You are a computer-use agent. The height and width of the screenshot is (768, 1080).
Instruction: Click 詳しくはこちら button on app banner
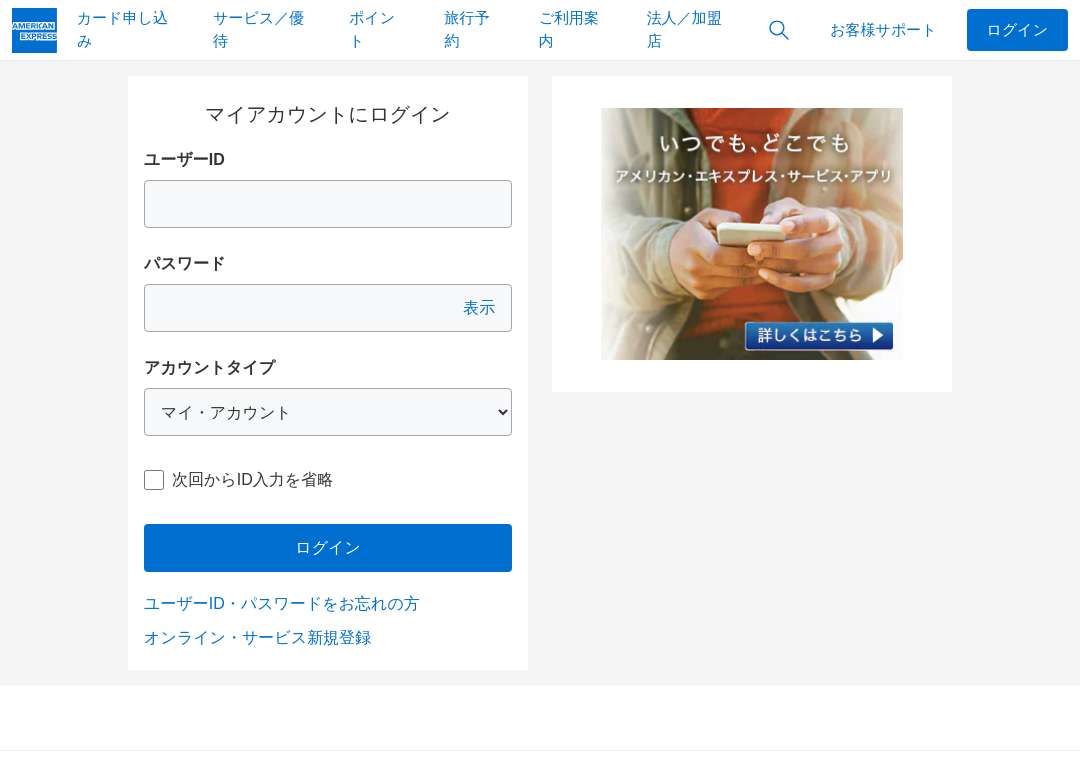point(819,336)
